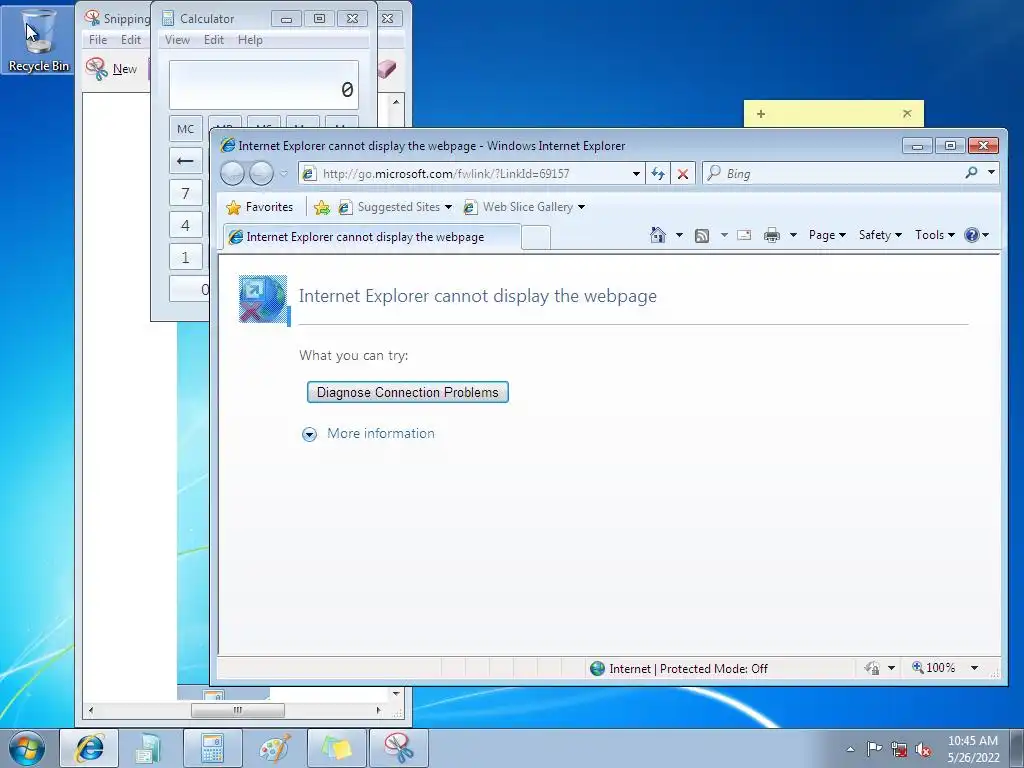Open the Start menu orb
Screen dimensions: 1024x768
tap(27, 748)
